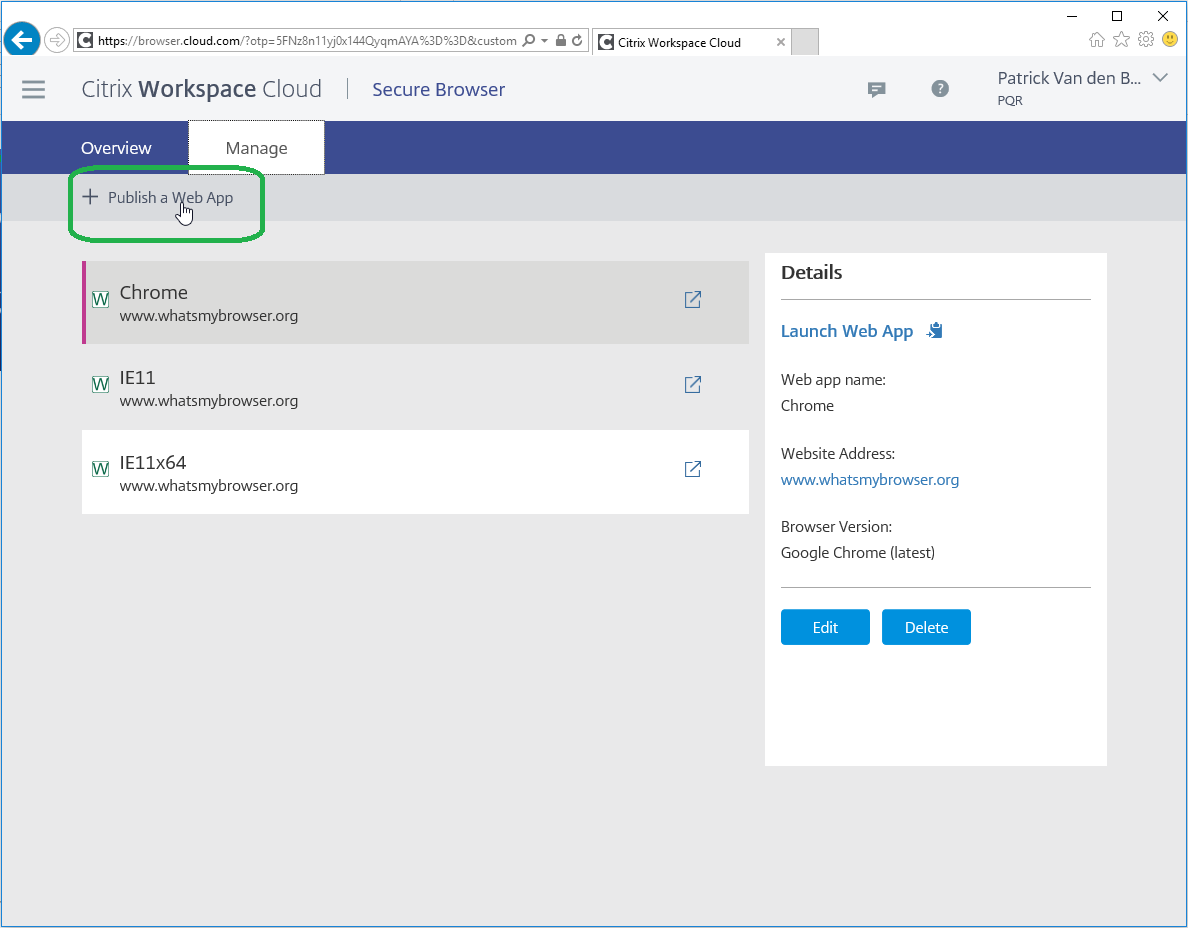This screenshot has width=1188, height=928.
Task: Open a new blank browser tab
Action: pyautogui.click(x=805, y=42)
